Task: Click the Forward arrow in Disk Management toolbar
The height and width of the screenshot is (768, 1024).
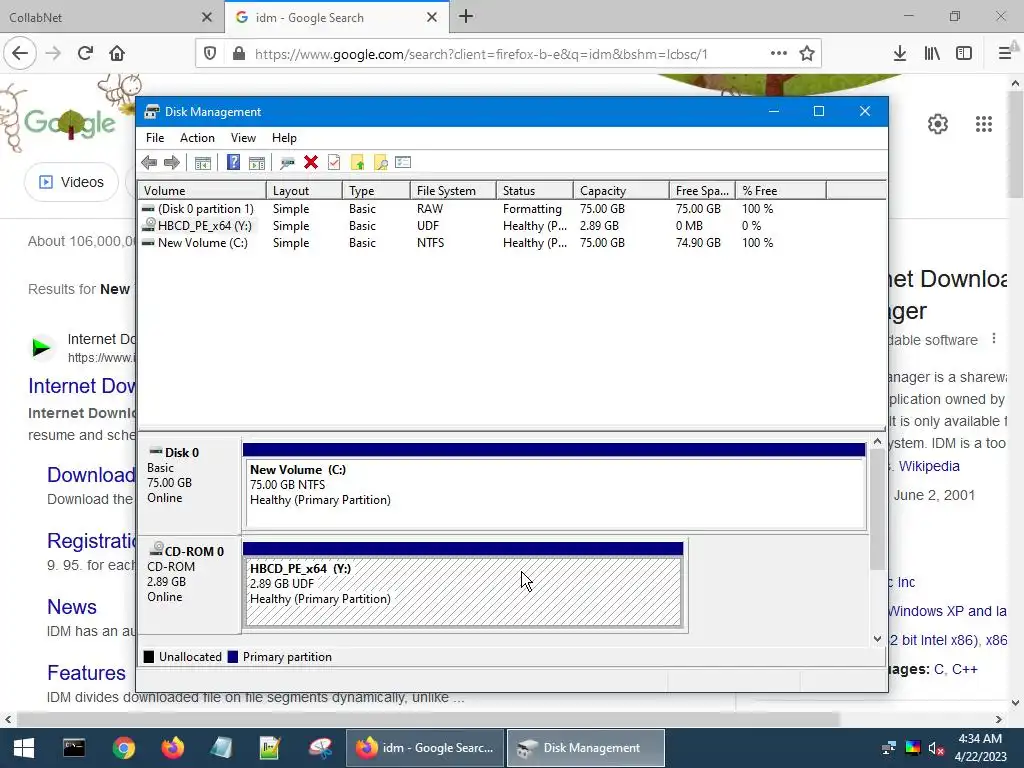Action: coord(172,163)
